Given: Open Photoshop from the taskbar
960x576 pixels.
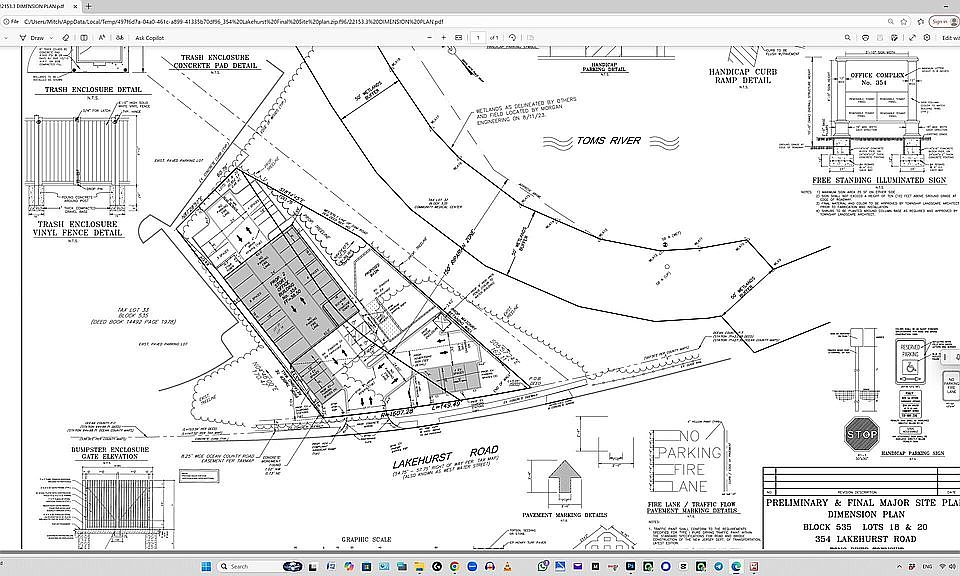Looking at the screenshot, I should click(x=629, y=566).
